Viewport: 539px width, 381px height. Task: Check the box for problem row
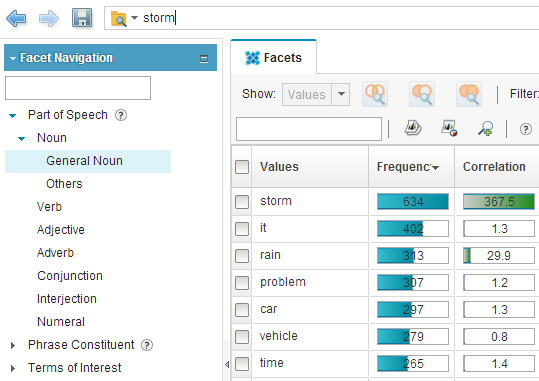pyautogui.click(x=242, y=283)
